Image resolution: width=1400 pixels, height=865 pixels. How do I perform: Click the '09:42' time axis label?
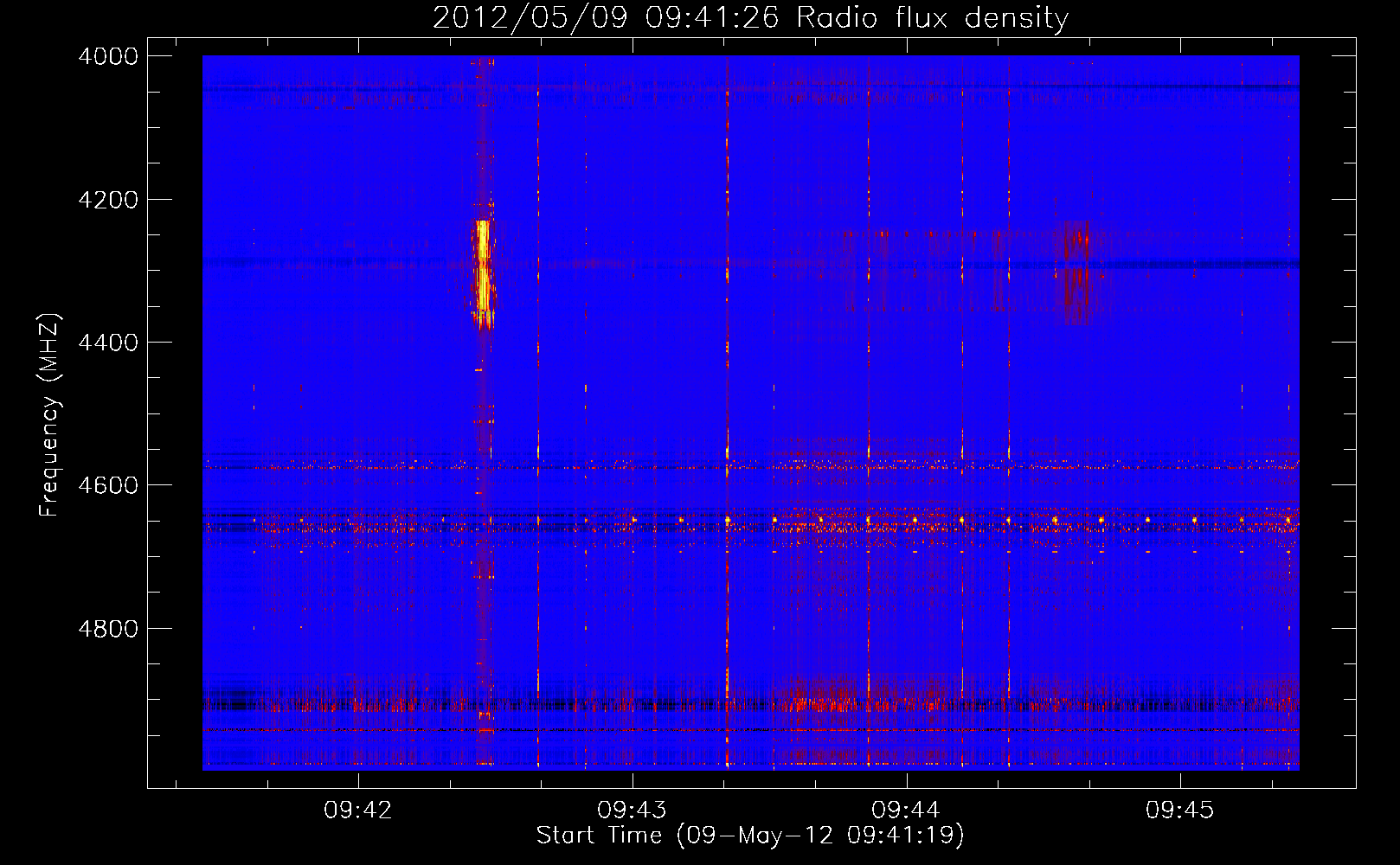357,810
